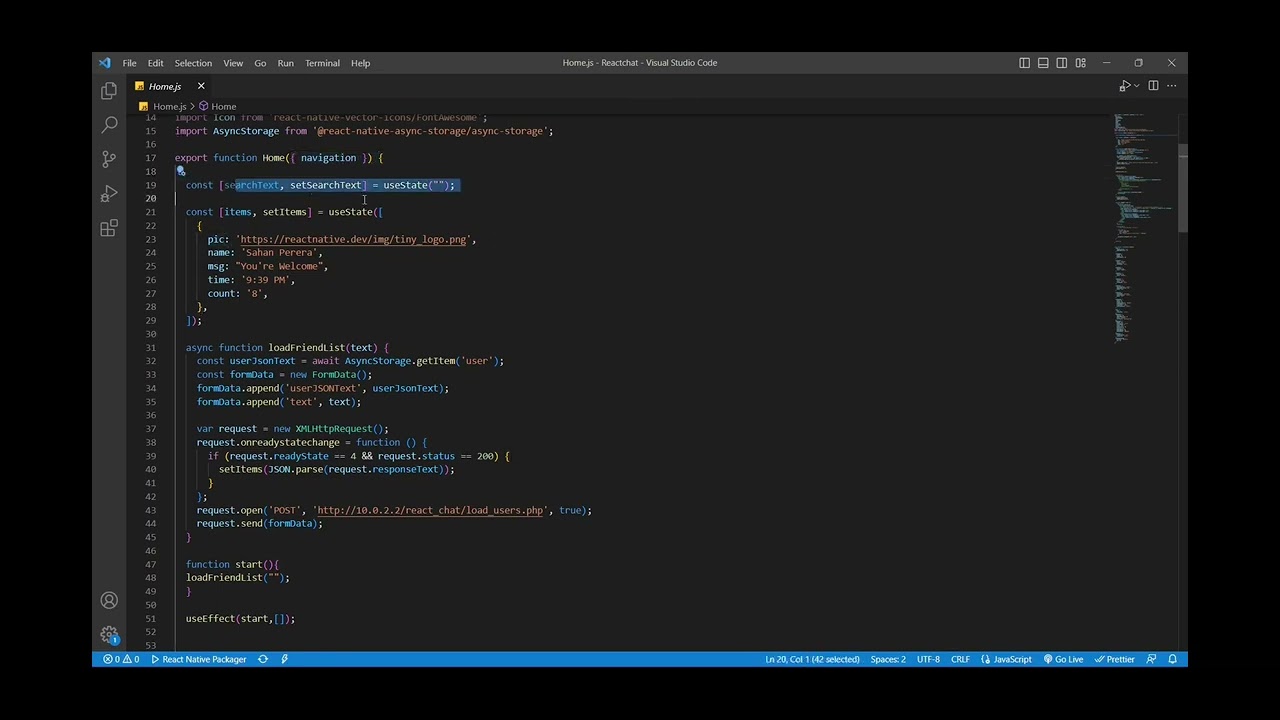Select the Home.js editor tab
Viewport: 1280px width, 720px height.
[x=172, y=86]
